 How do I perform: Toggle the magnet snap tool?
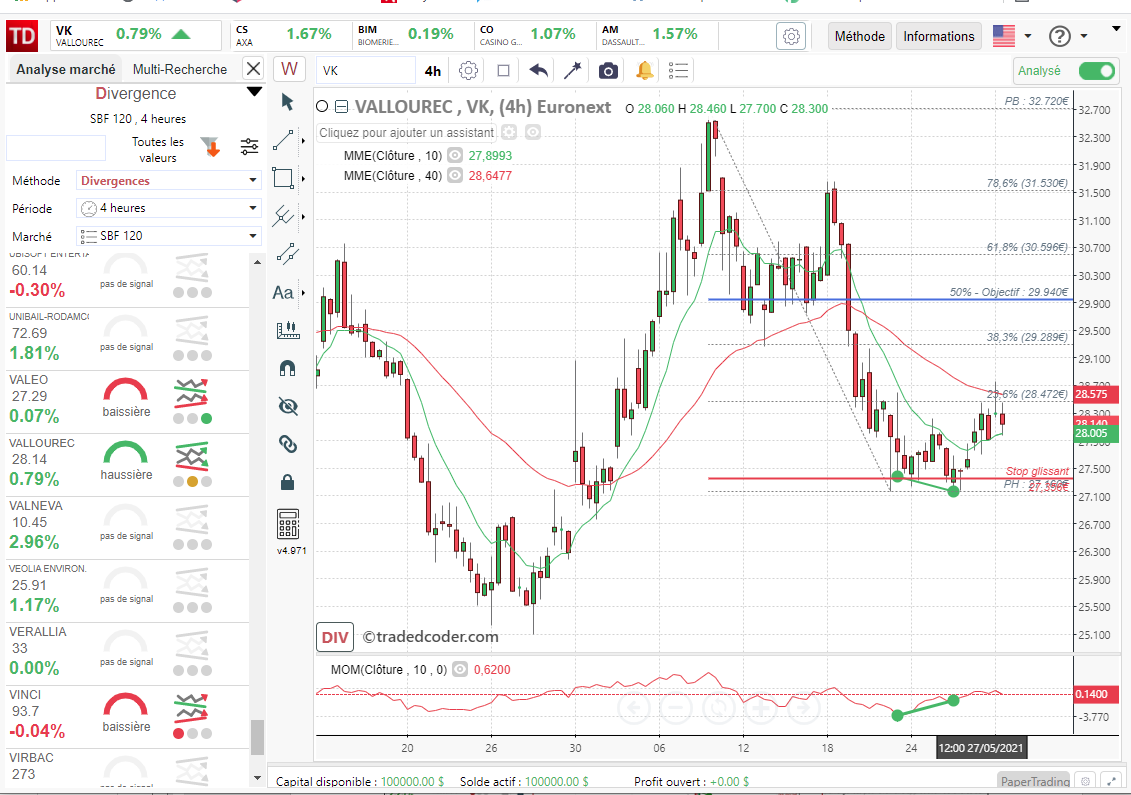(x=288, y=368)
